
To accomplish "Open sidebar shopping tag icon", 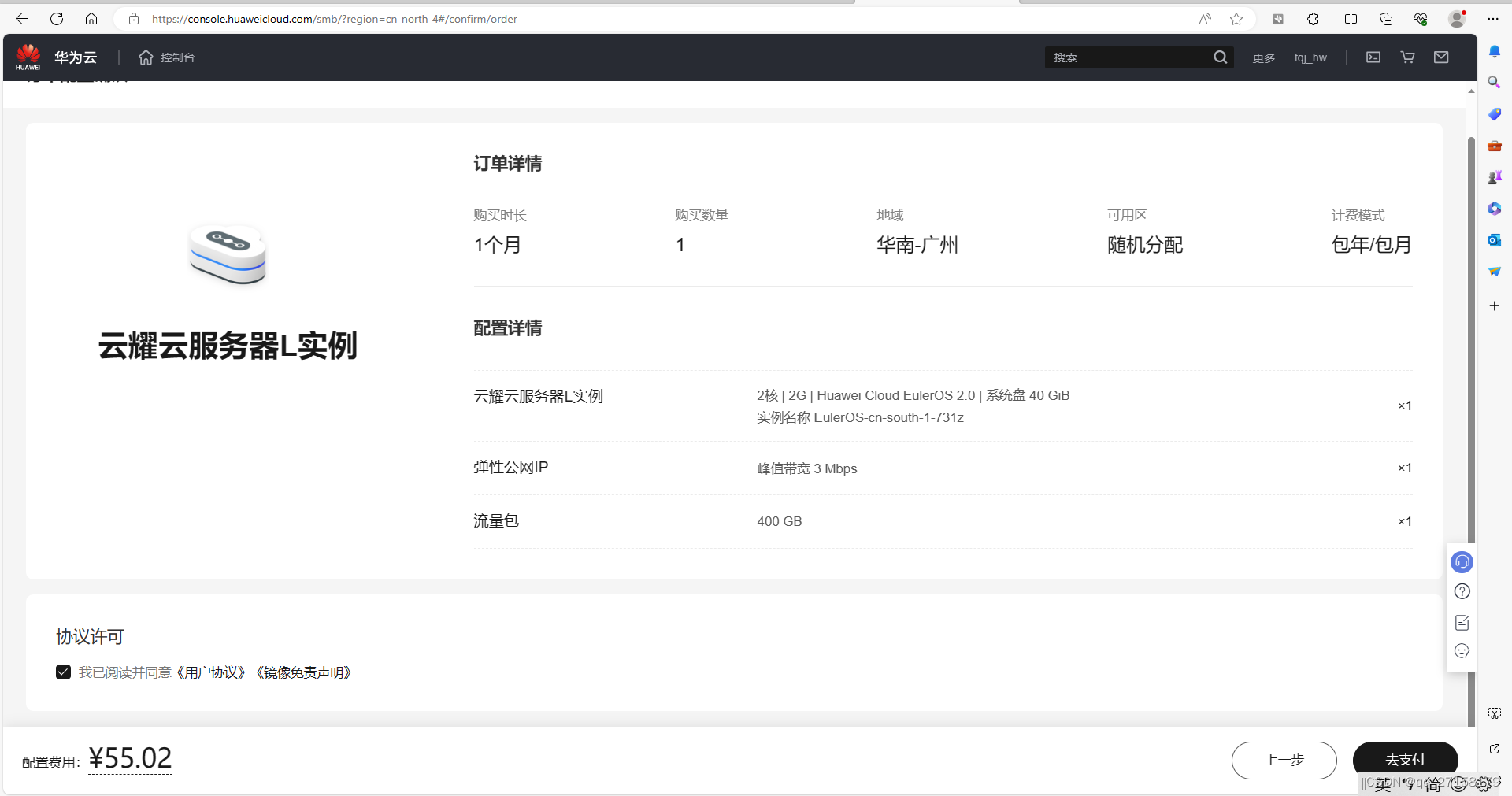I will [1495, 114].
